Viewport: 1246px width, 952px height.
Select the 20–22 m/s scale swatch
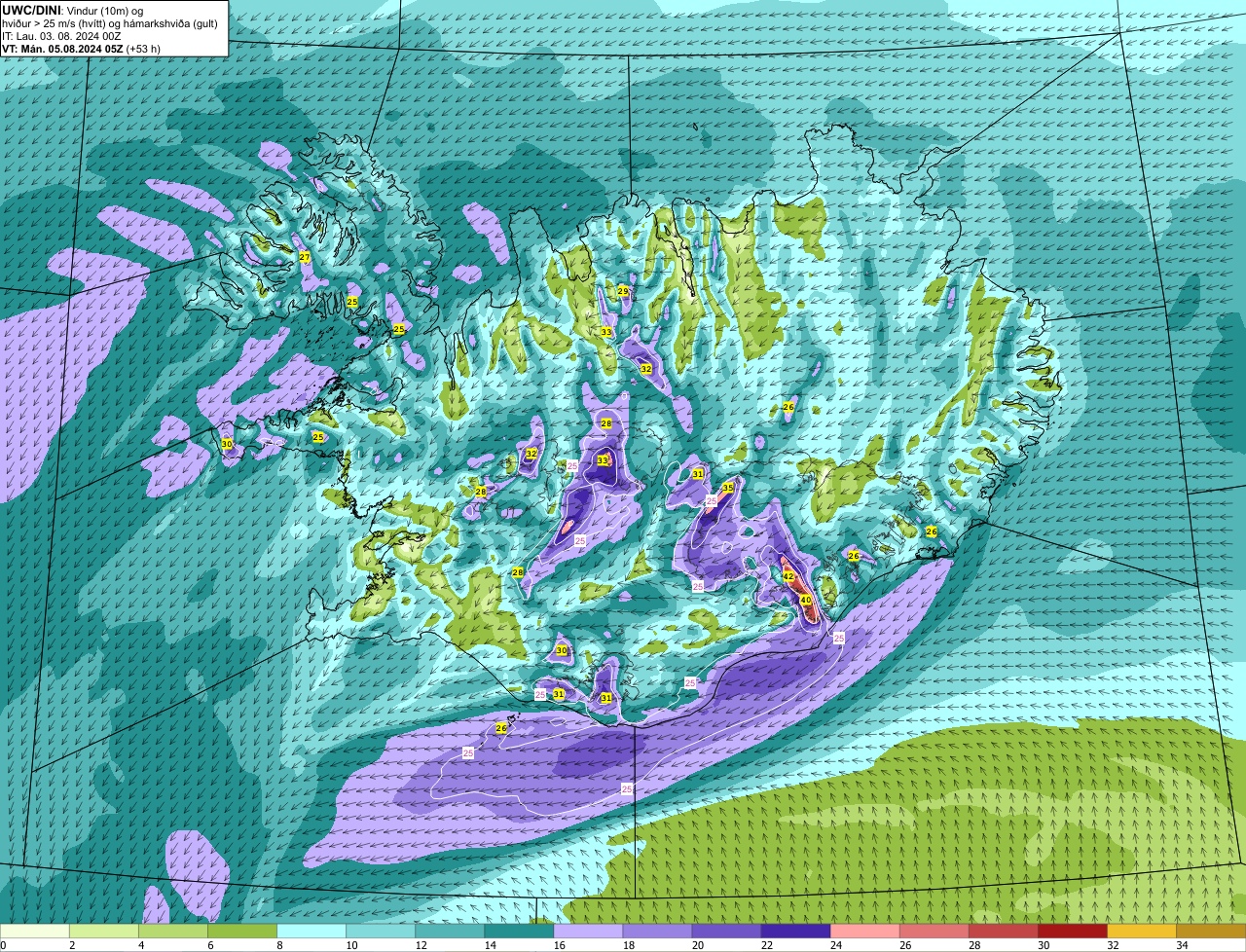pyautogui.click(x=726, y=931)
